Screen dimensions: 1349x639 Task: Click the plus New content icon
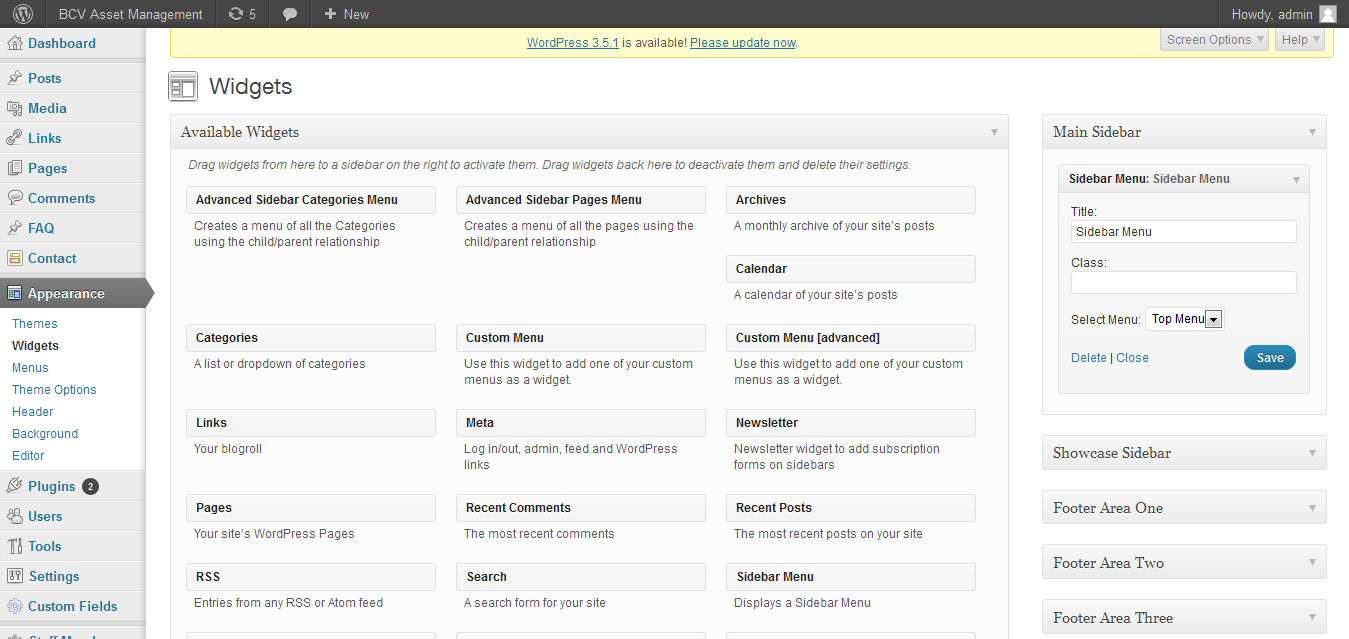pyautogui.click(x=330, y=14)
